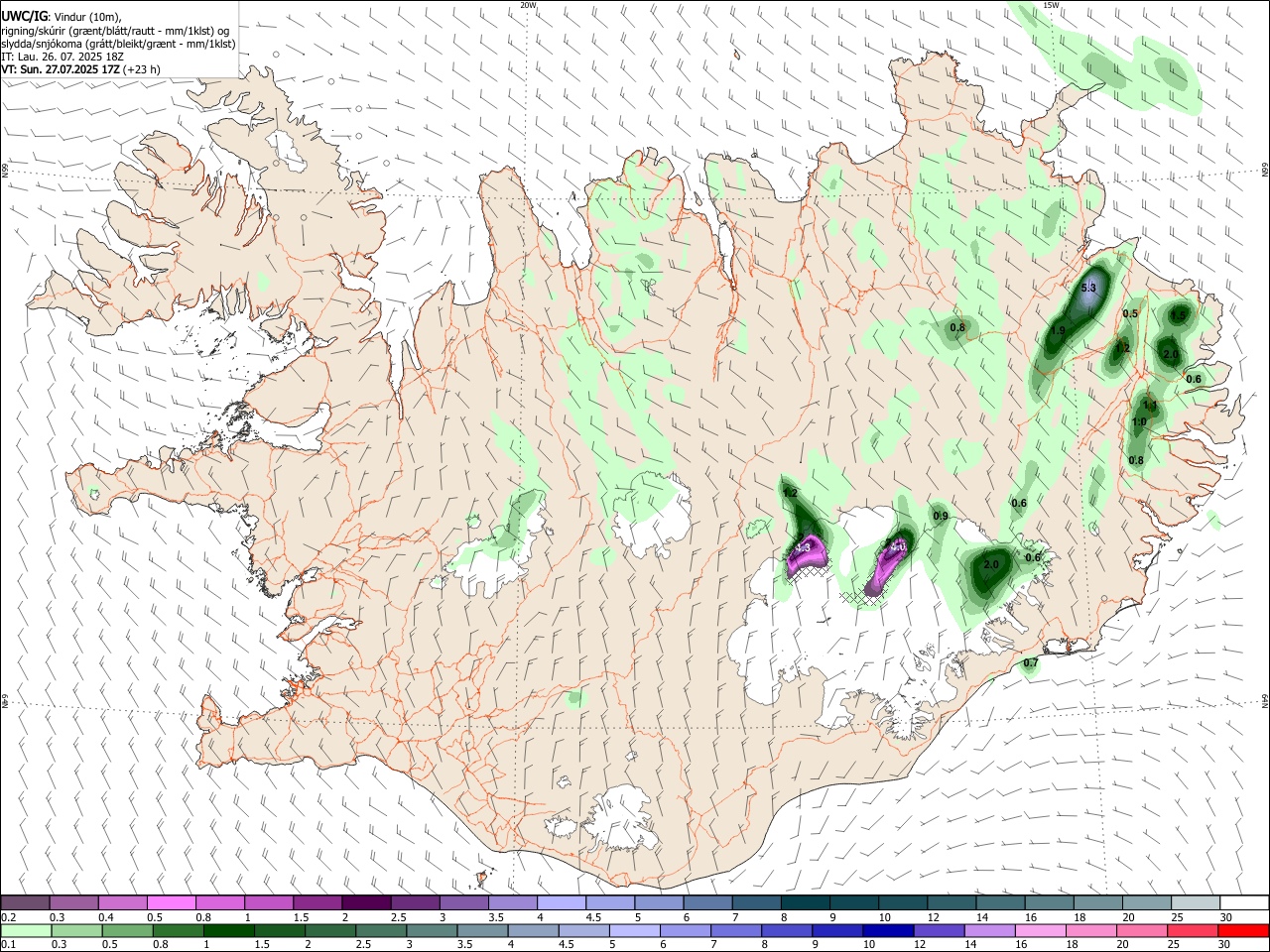Screen dimensions: 1270x952
Task: Pick the lower scale swatch between 2.5 and 3
Action: pos(380,930)
